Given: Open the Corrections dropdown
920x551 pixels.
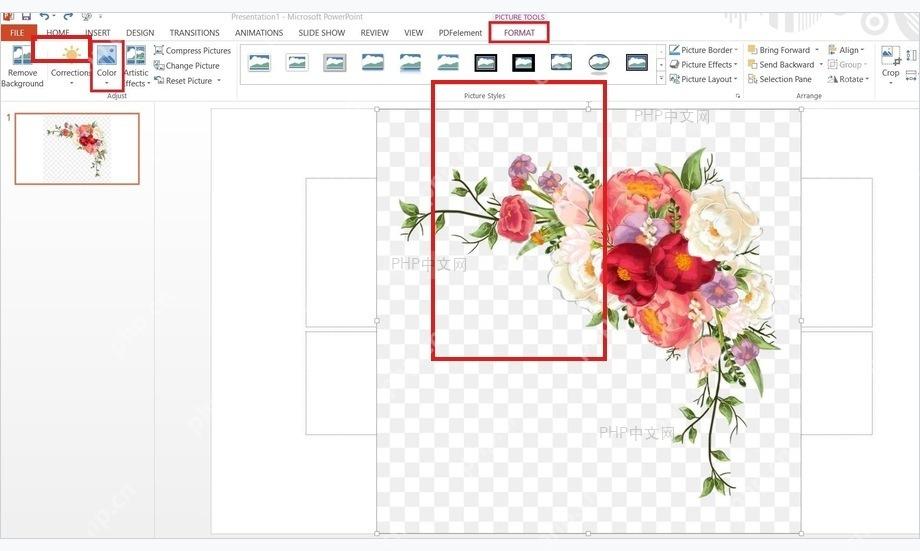Looking at the screenshot, I should [71, 66].
